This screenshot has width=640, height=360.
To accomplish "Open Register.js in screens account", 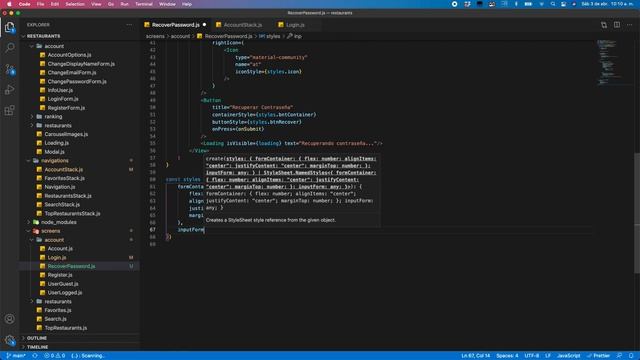I will [x=60, y=275].
